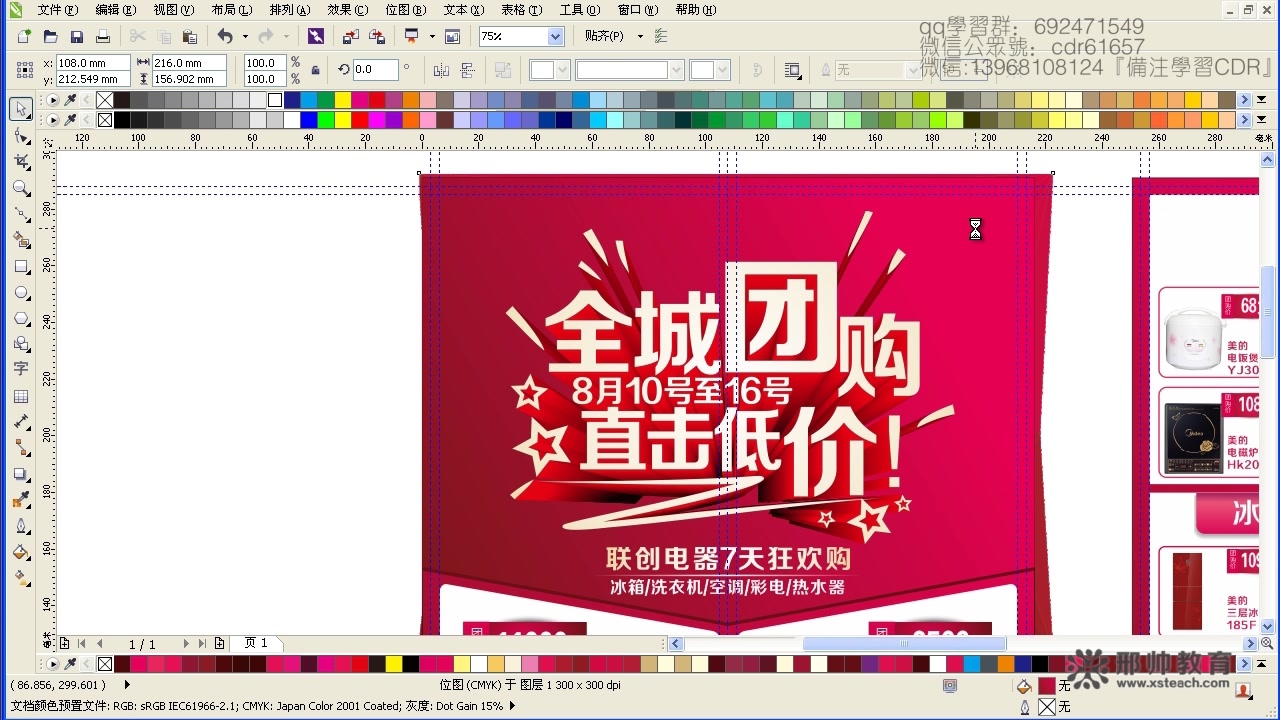Select the Ellipse tool
This screenshot has width=1280, height=720.
(x=20, y=292)
